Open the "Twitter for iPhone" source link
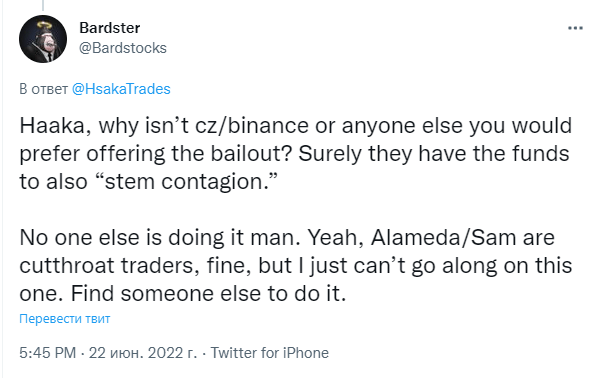Viewport: 601px width, 378px height. (x=270, y=353)
